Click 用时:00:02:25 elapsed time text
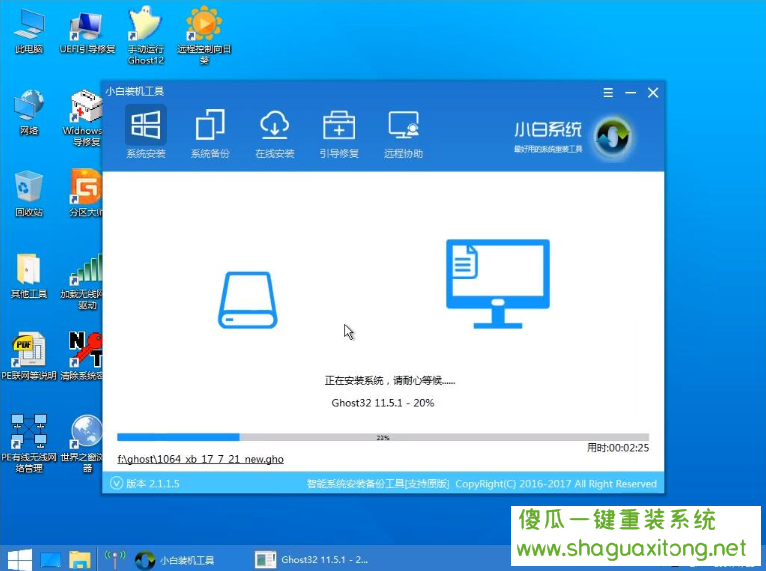This screenshot has width=766, height=571. click(618, 448)
